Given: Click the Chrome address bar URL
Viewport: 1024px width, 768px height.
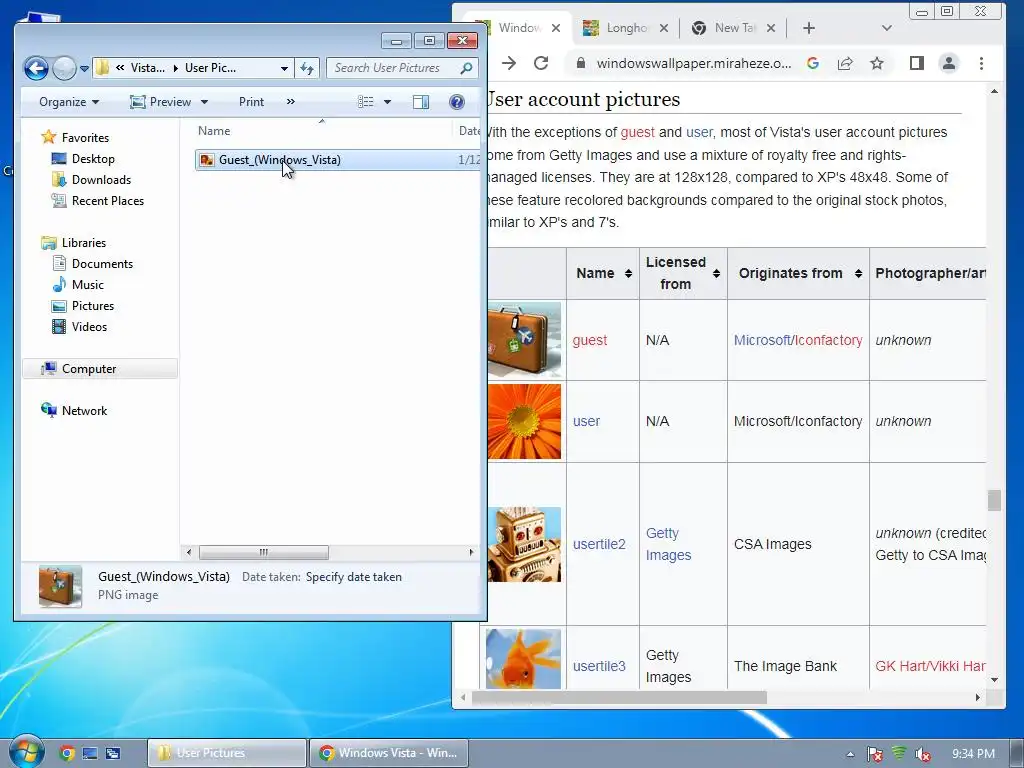Looking at the screenshot, I should (x=694, y=63).
